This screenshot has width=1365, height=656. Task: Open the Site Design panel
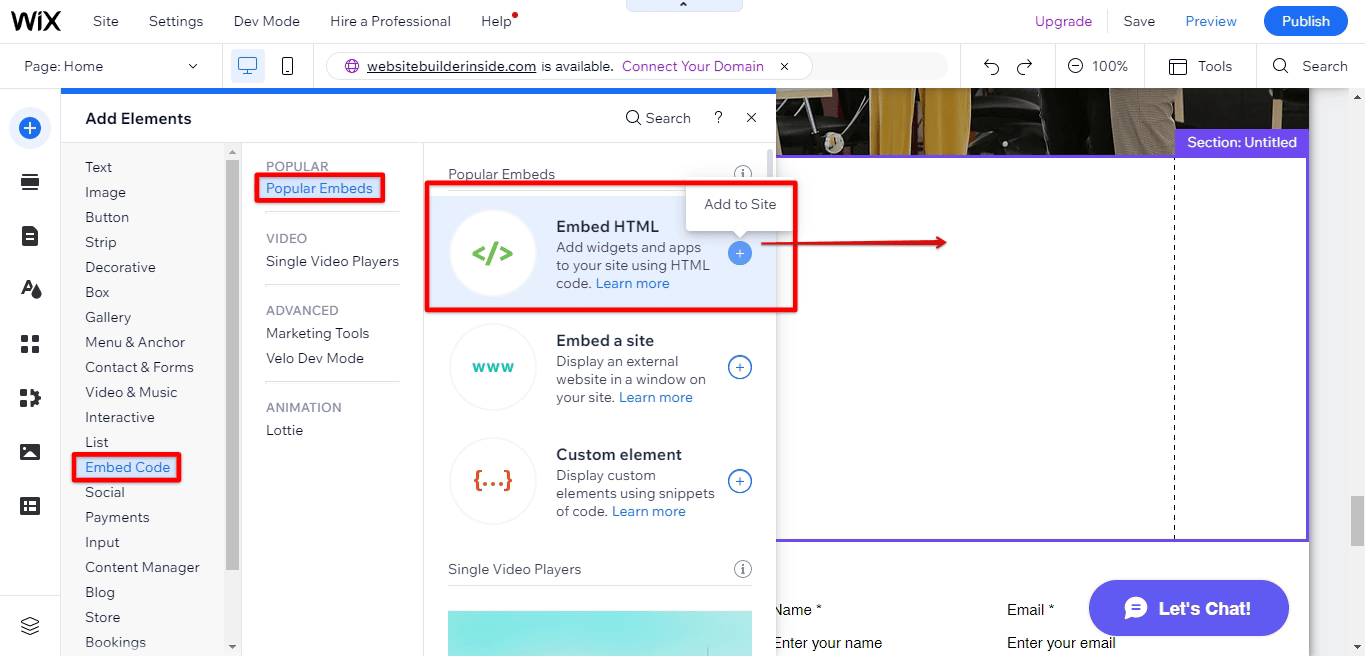point(30,289)
